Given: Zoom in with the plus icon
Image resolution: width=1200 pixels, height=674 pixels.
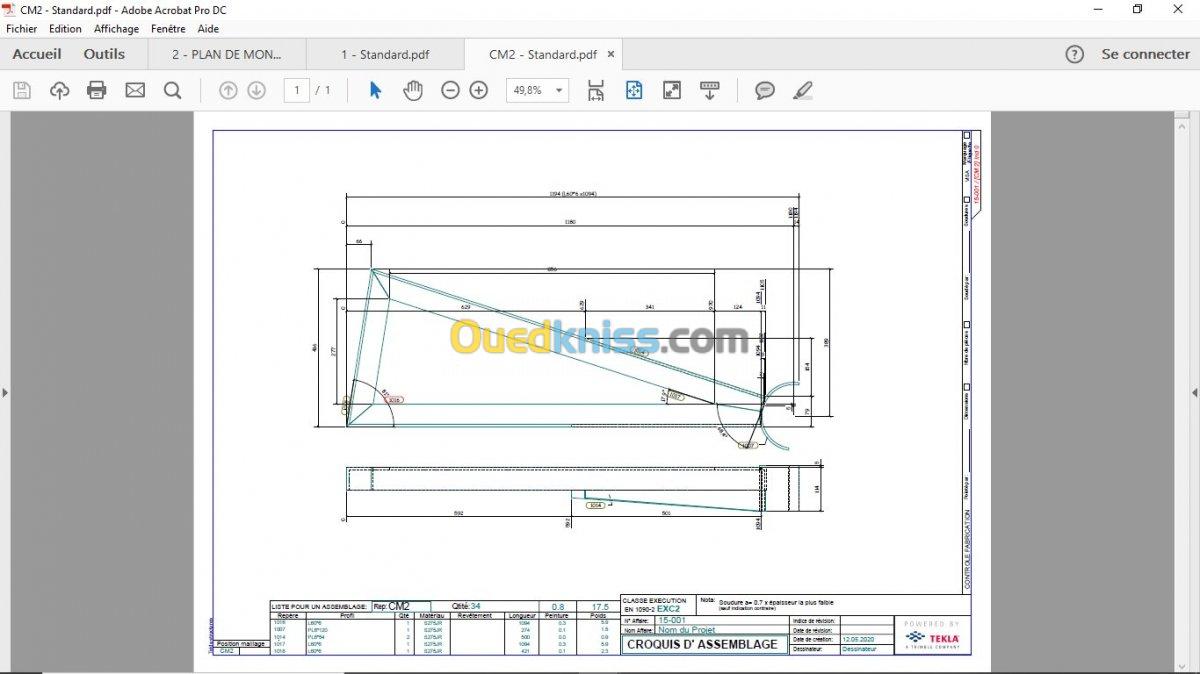Looking at the screenshot, I should (479, 91).
